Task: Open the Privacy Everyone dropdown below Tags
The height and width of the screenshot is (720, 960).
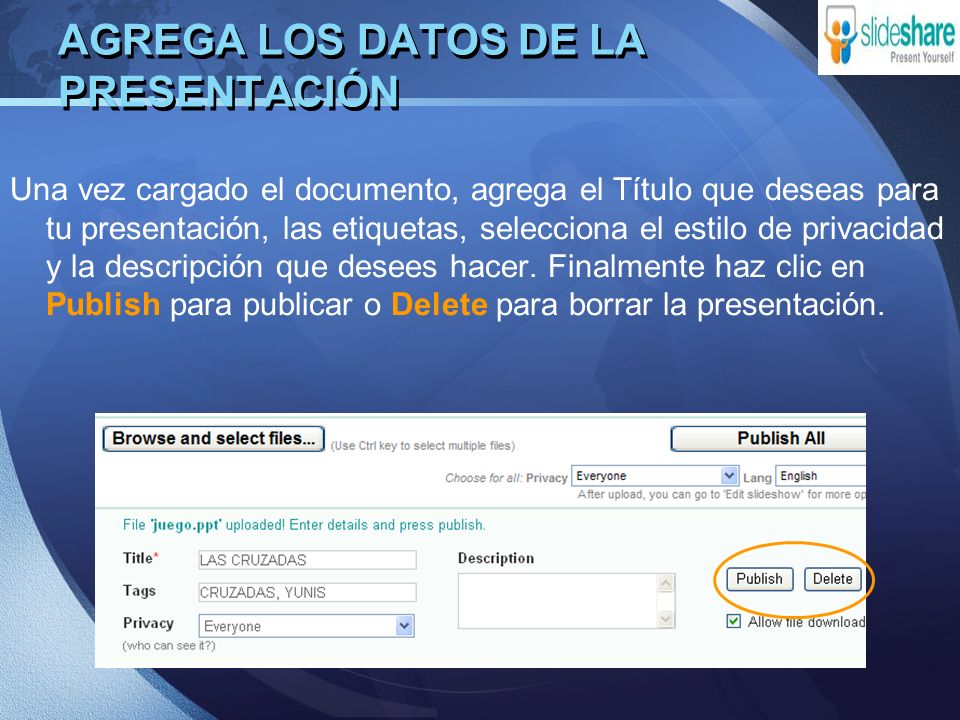Action: [x=306, y=626]
